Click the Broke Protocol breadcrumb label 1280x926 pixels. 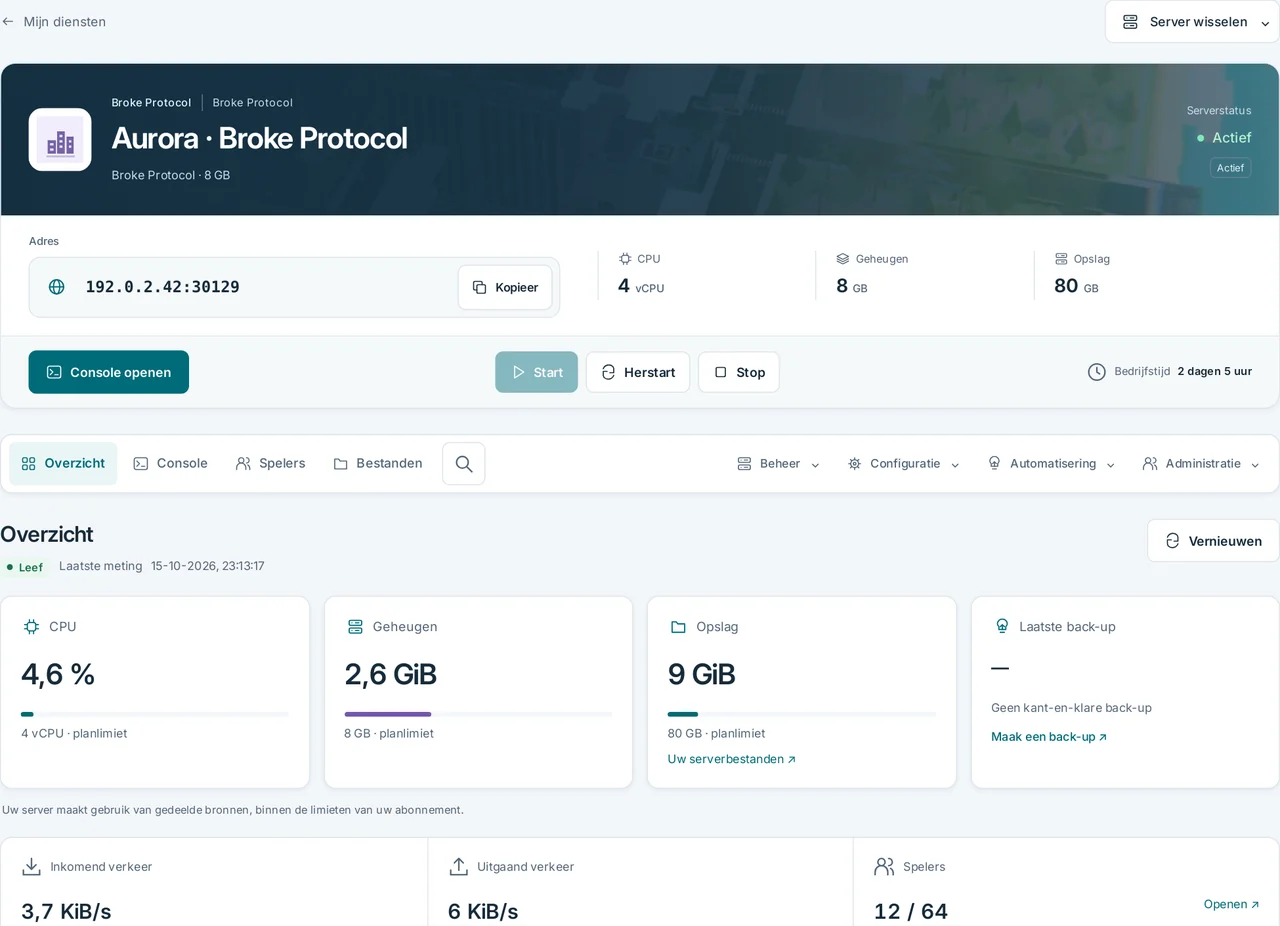[151, 103]
